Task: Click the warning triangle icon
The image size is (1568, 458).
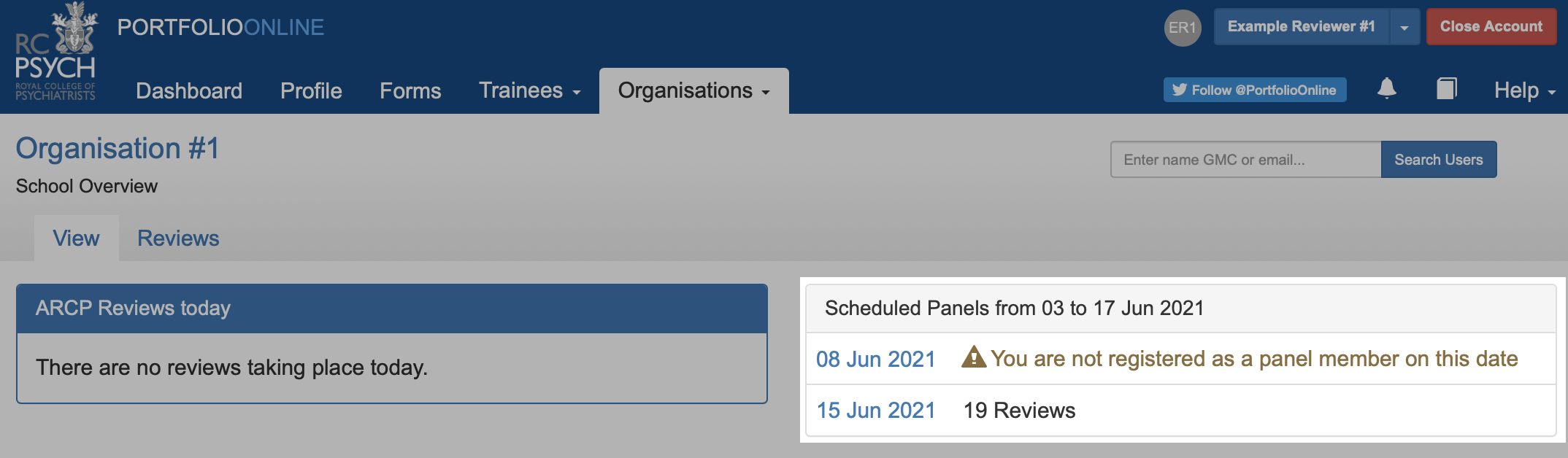Action: point(973,357)
